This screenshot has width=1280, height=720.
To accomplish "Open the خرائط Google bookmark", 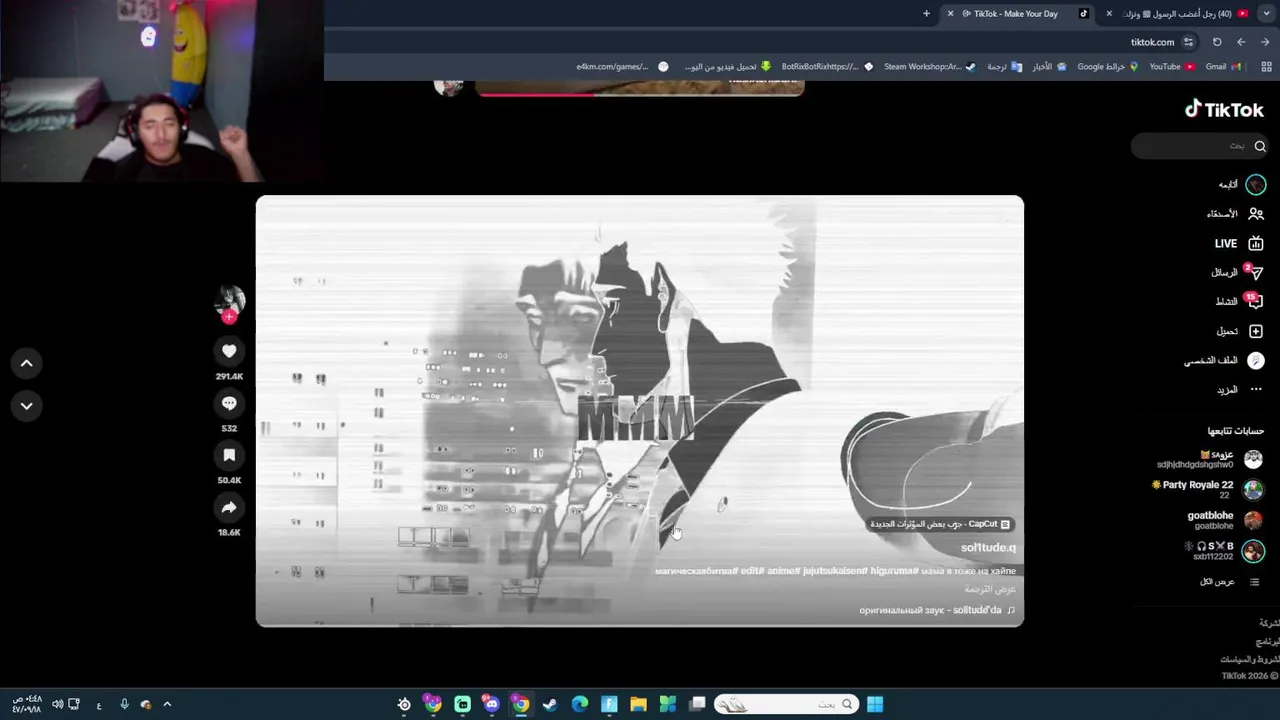I will [x=1108, y=67].
